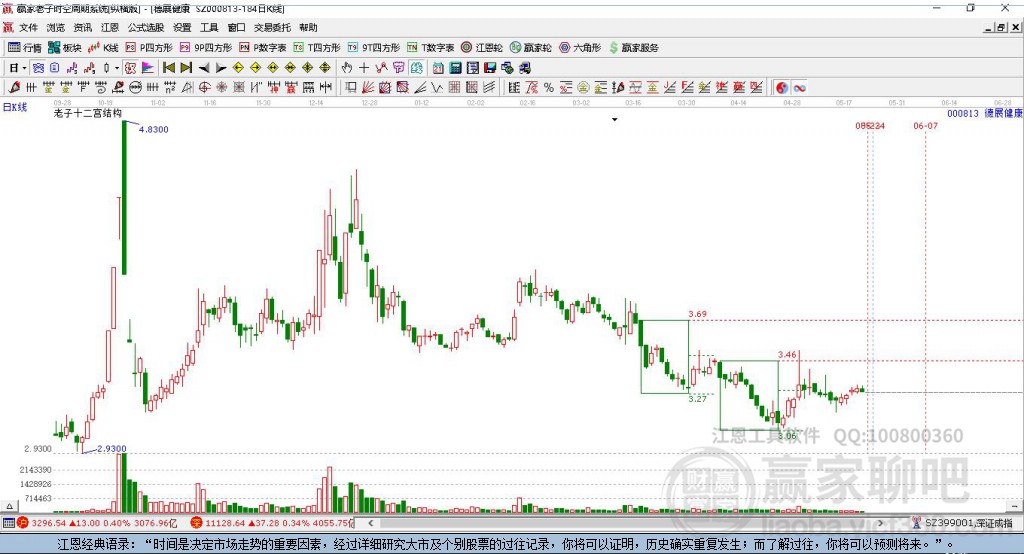Select the percent % retracement tool
1024x554 pixels.
click(549, 88)
